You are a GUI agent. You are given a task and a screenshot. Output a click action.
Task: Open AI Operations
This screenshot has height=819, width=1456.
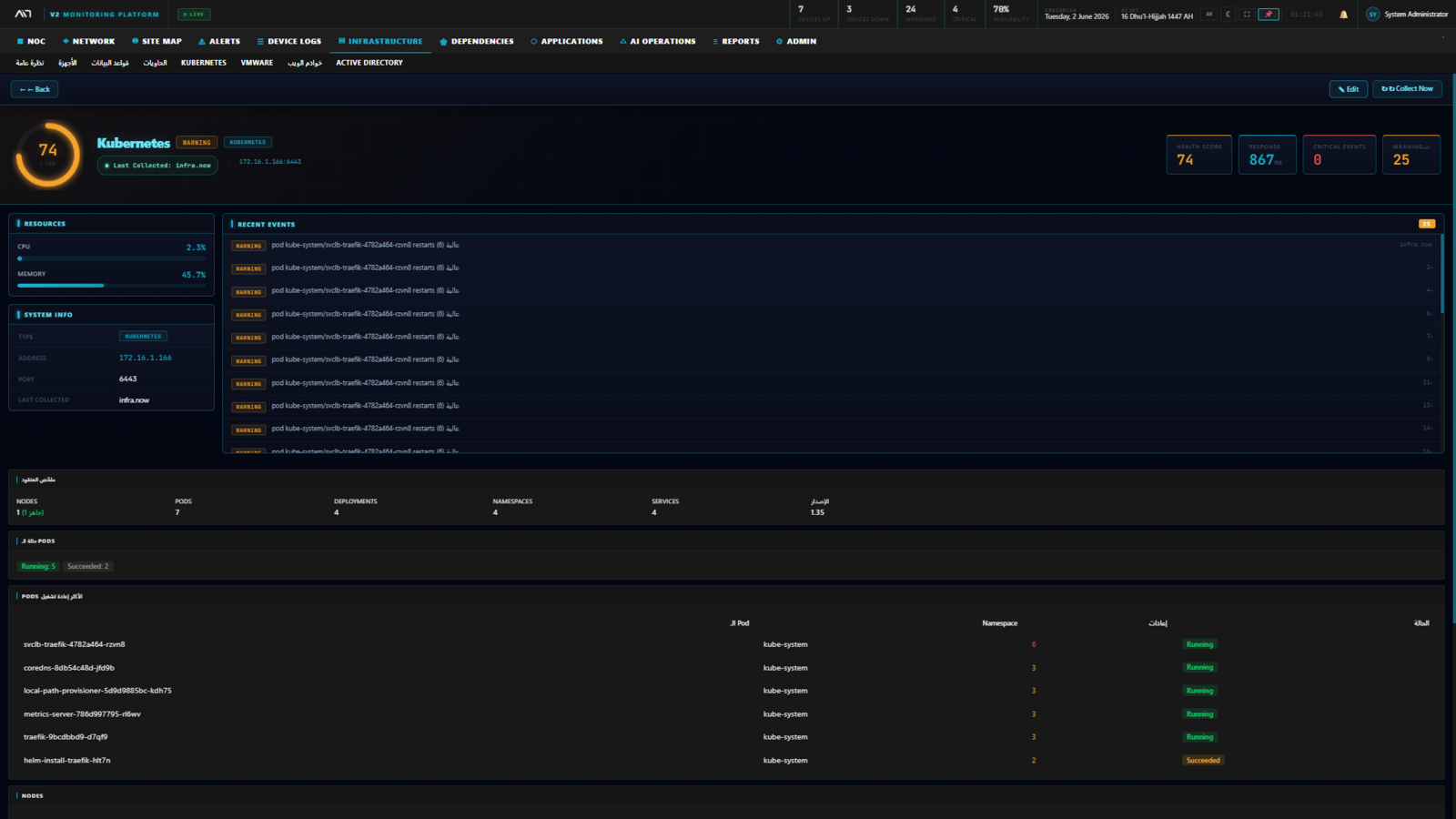click(658, 41)
